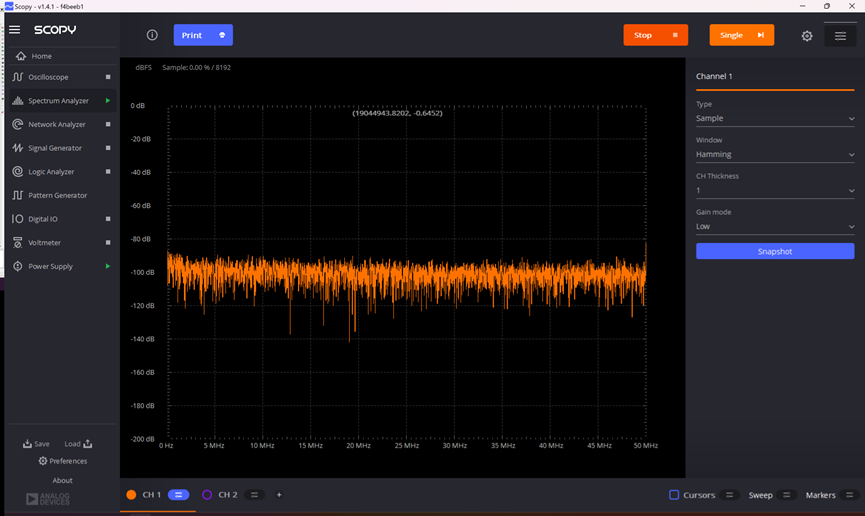Click the Analog Devices logo
This screenshot has width=865, height=516.
pyautogui.click(x=48, y=499)
